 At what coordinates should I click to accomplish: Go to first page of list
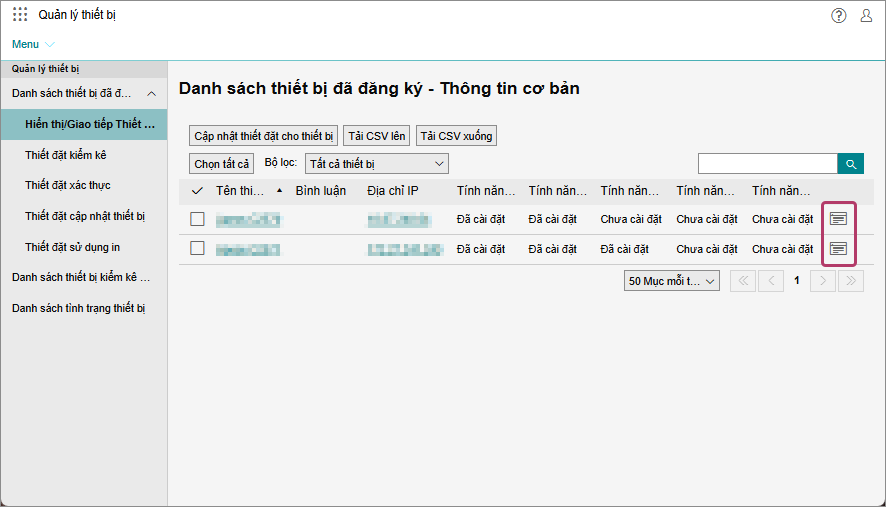pyautogui.click(x=743, y=281)
